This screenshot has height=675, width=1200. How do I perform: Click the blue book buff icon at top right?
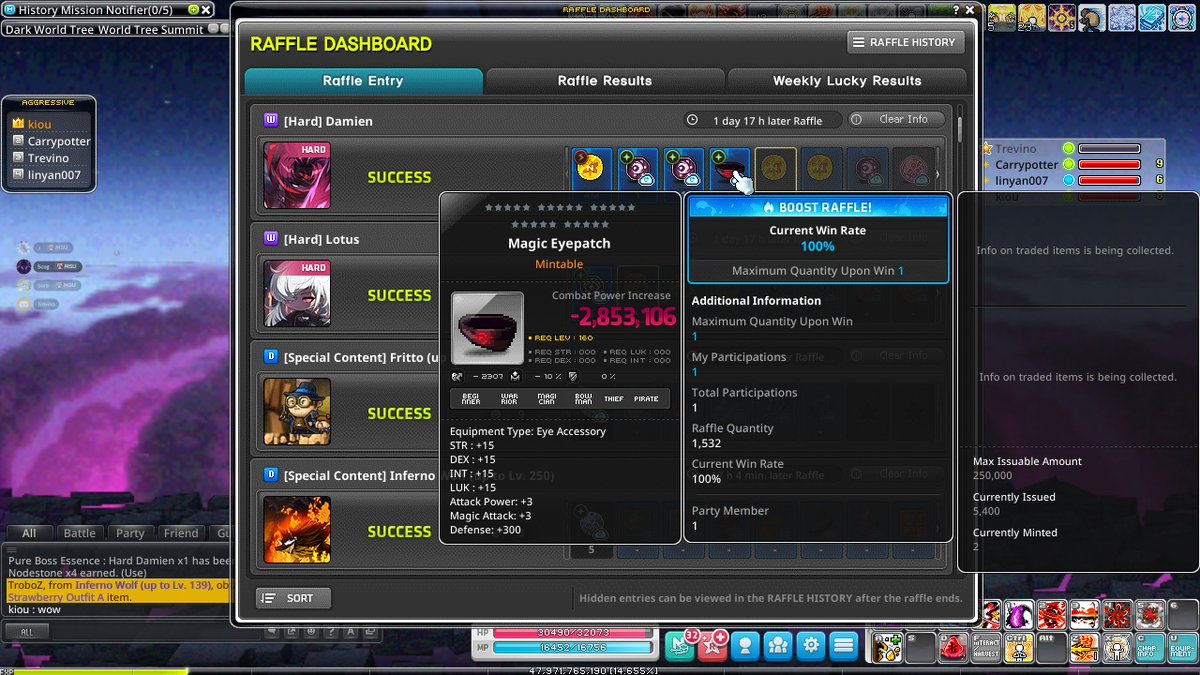(1152, 17)
